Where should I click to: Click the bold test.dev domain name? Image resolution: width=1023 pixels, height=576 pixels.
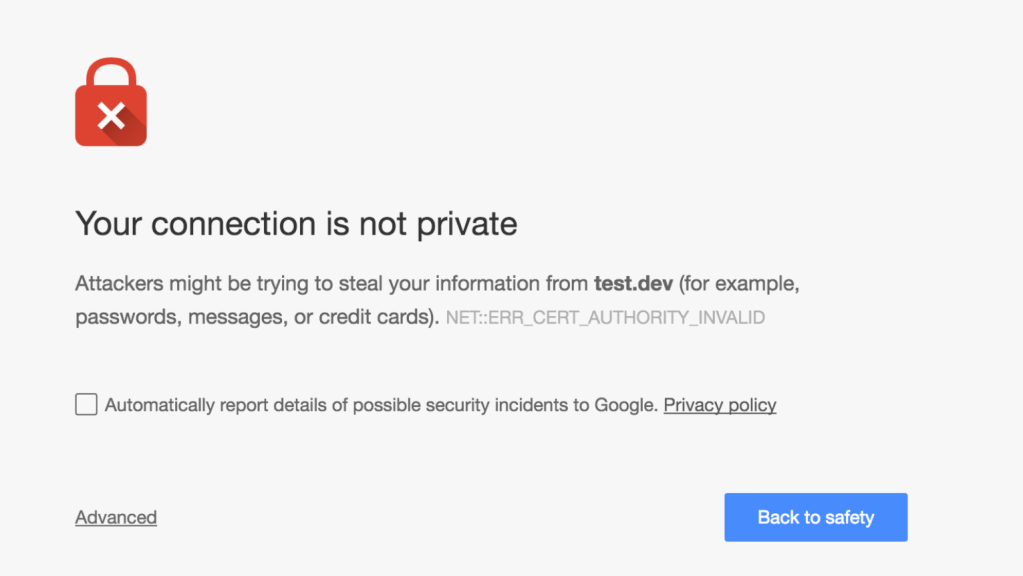click(x=634, y=284)
